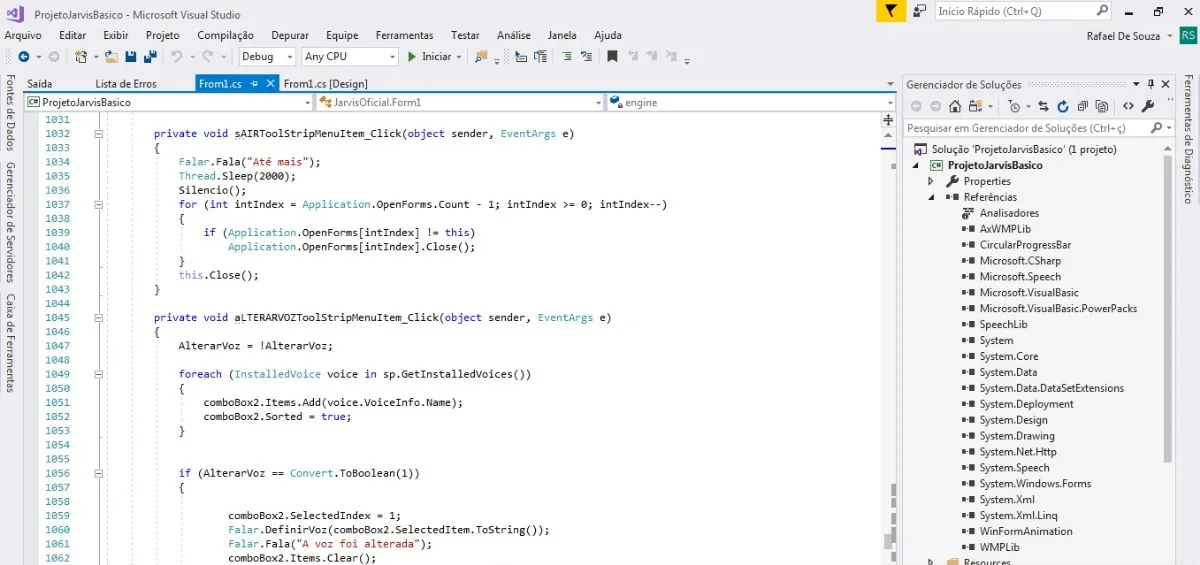Select the System.Windows.Forms reference
This screenshot has height=565, width=1200.
tap(1035, 483)
